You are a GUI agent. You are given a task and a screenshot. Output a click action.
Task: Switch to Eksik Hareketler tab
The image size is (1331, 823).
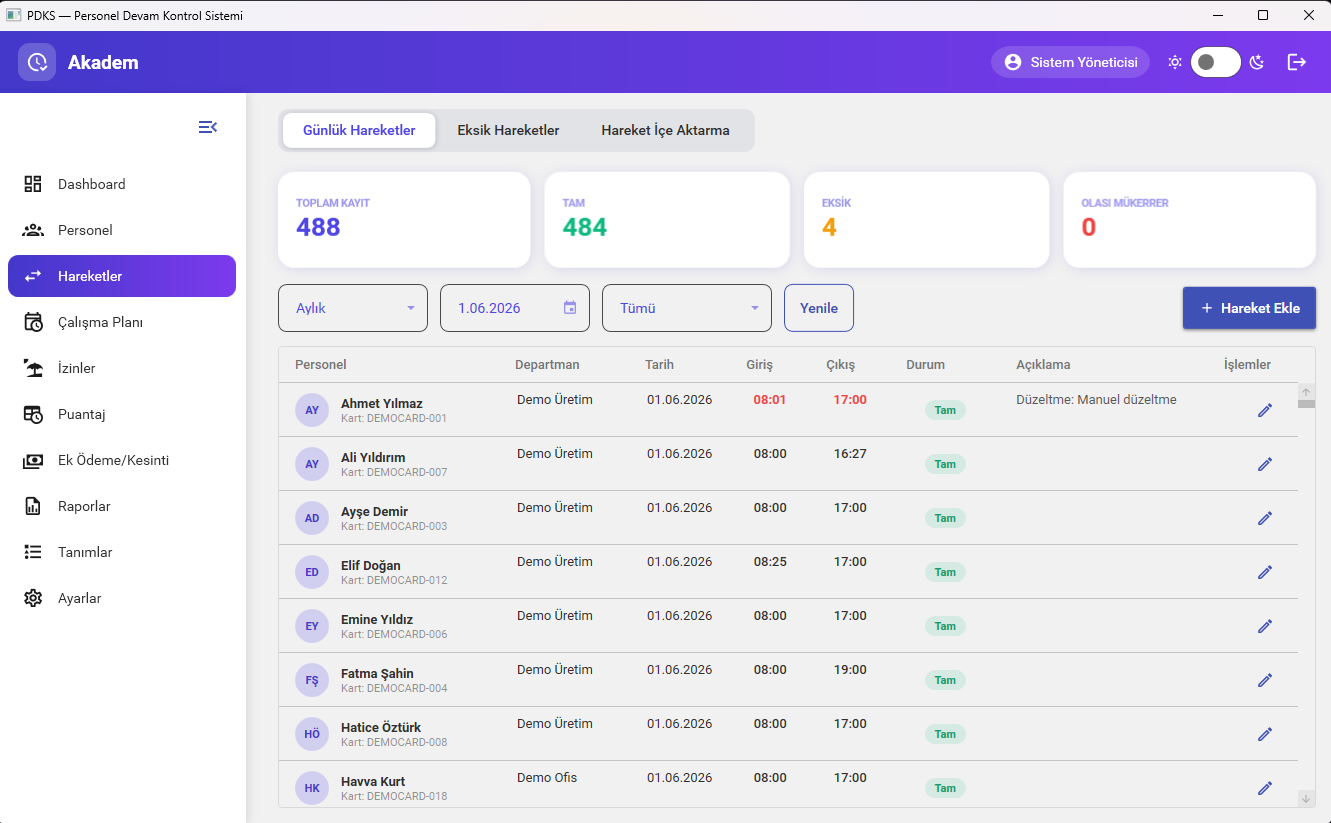click(508, 130)
